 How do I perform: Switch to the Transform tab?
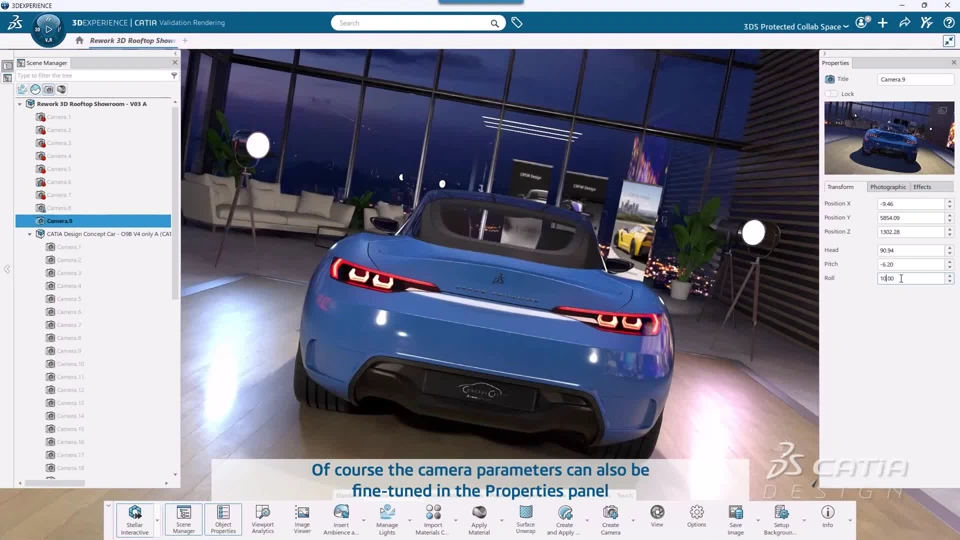(840, 187)
